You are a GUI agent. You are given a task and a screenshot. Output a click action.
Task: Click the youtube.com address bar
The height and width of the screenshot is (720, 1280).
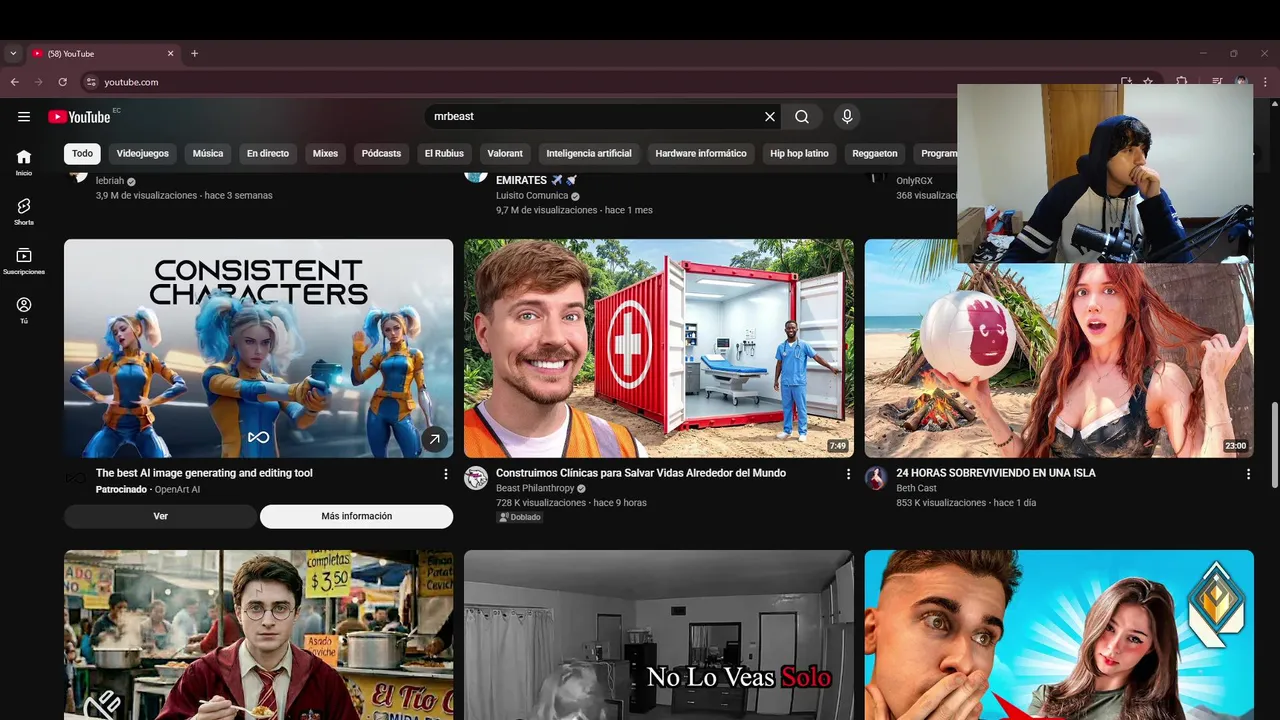600,82
